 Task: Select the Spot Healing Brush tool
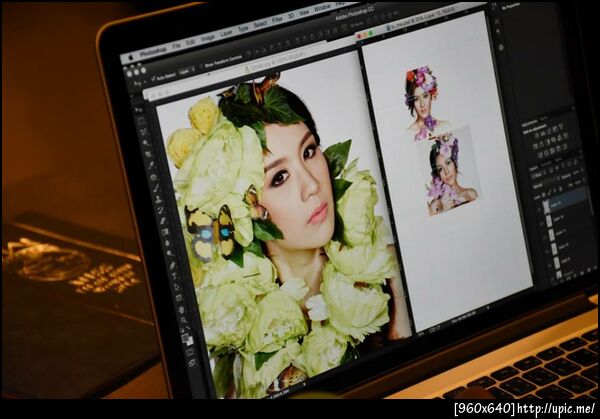point(155,177)
